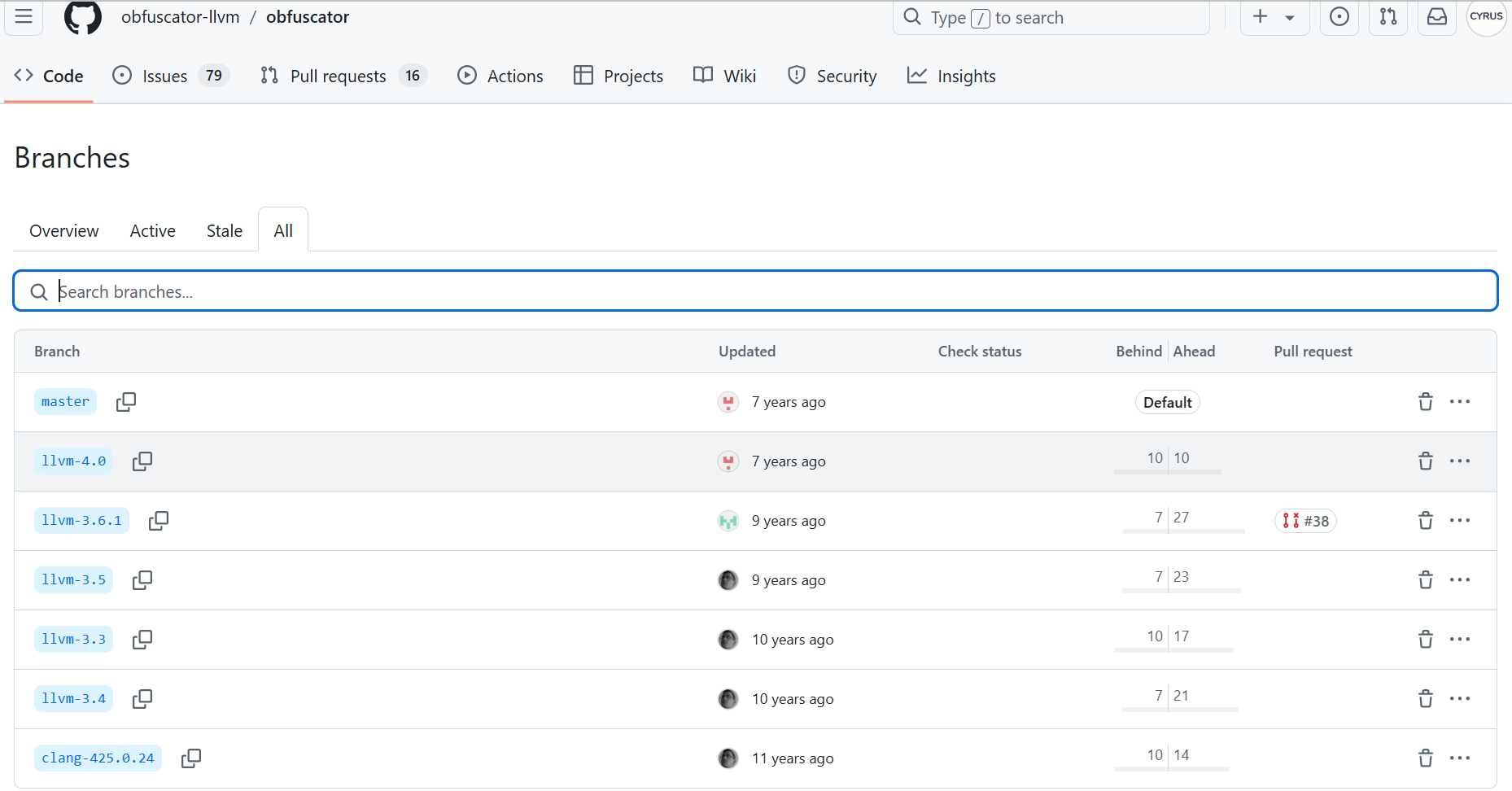The height and width of the screenshot is (791, 1512).
Task: Copy the master branch name
Action: pyautogui.click(x=126, y=401)
